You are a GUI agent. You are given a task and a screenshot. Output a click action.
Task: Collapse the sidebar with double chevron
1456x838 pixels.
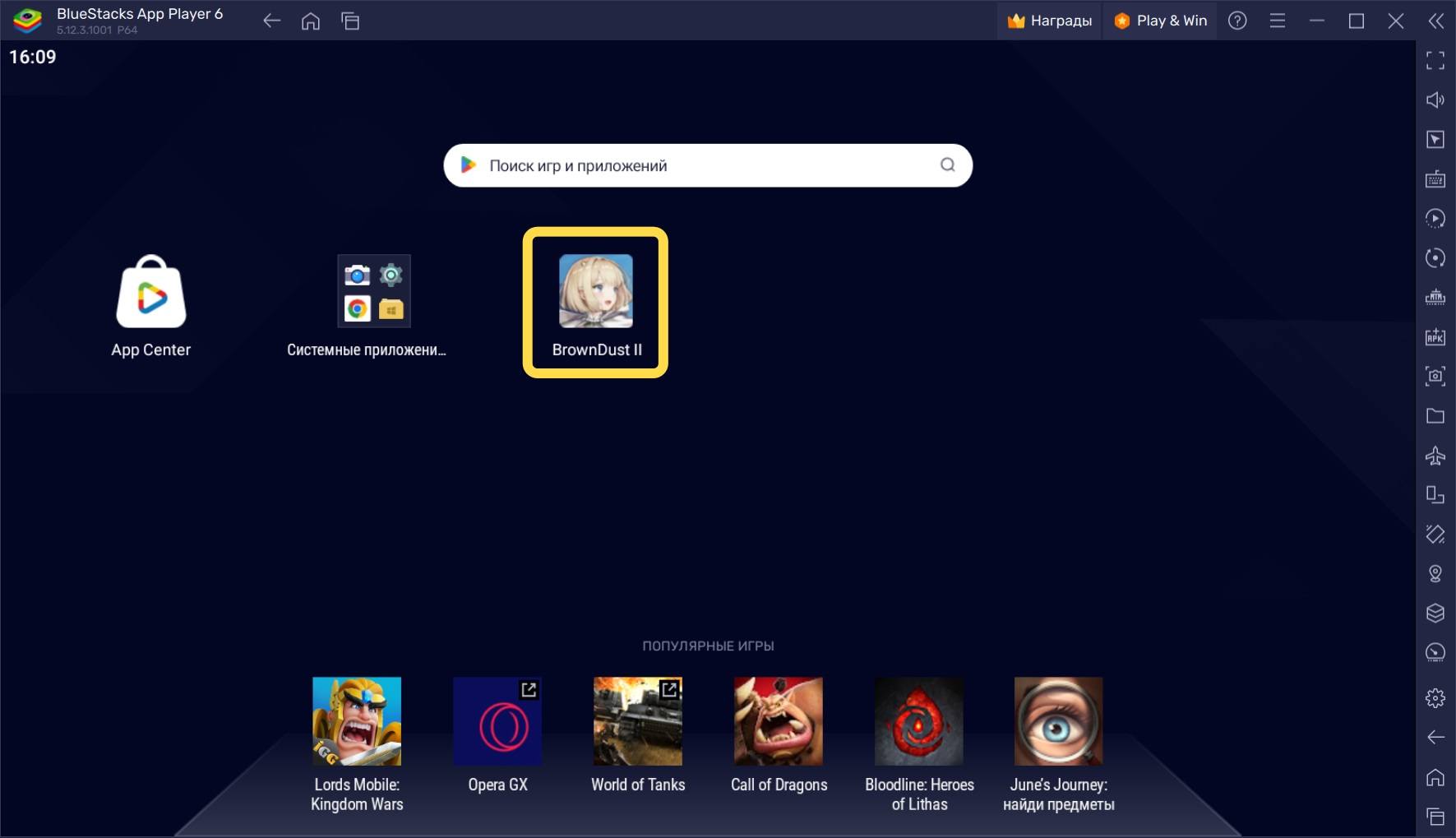click(x=1435, y=21)
